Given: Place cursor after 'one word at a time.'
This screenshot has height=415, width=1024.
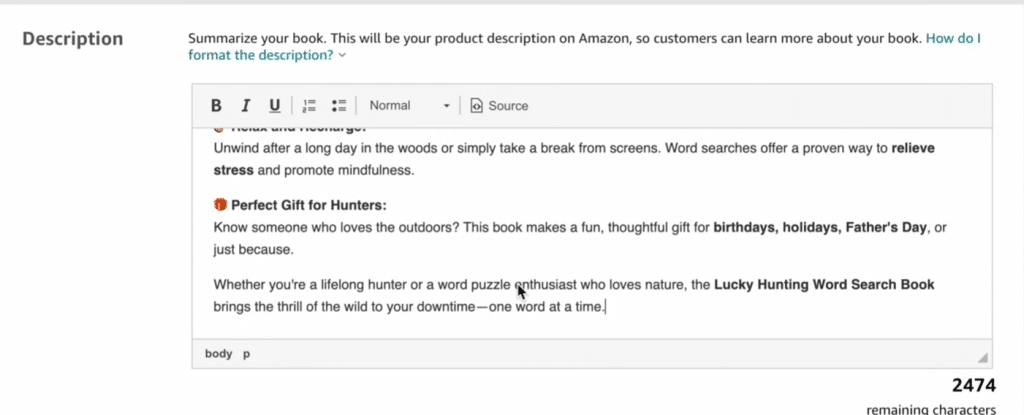Looking at the screenshot, I should [606, 306].
